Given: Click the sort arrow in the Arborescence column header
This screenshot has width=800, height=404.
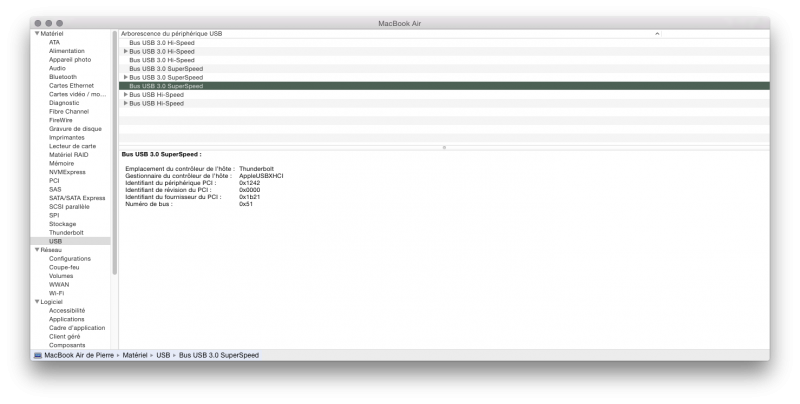Looking at the screenshot, I should point(657,34).
